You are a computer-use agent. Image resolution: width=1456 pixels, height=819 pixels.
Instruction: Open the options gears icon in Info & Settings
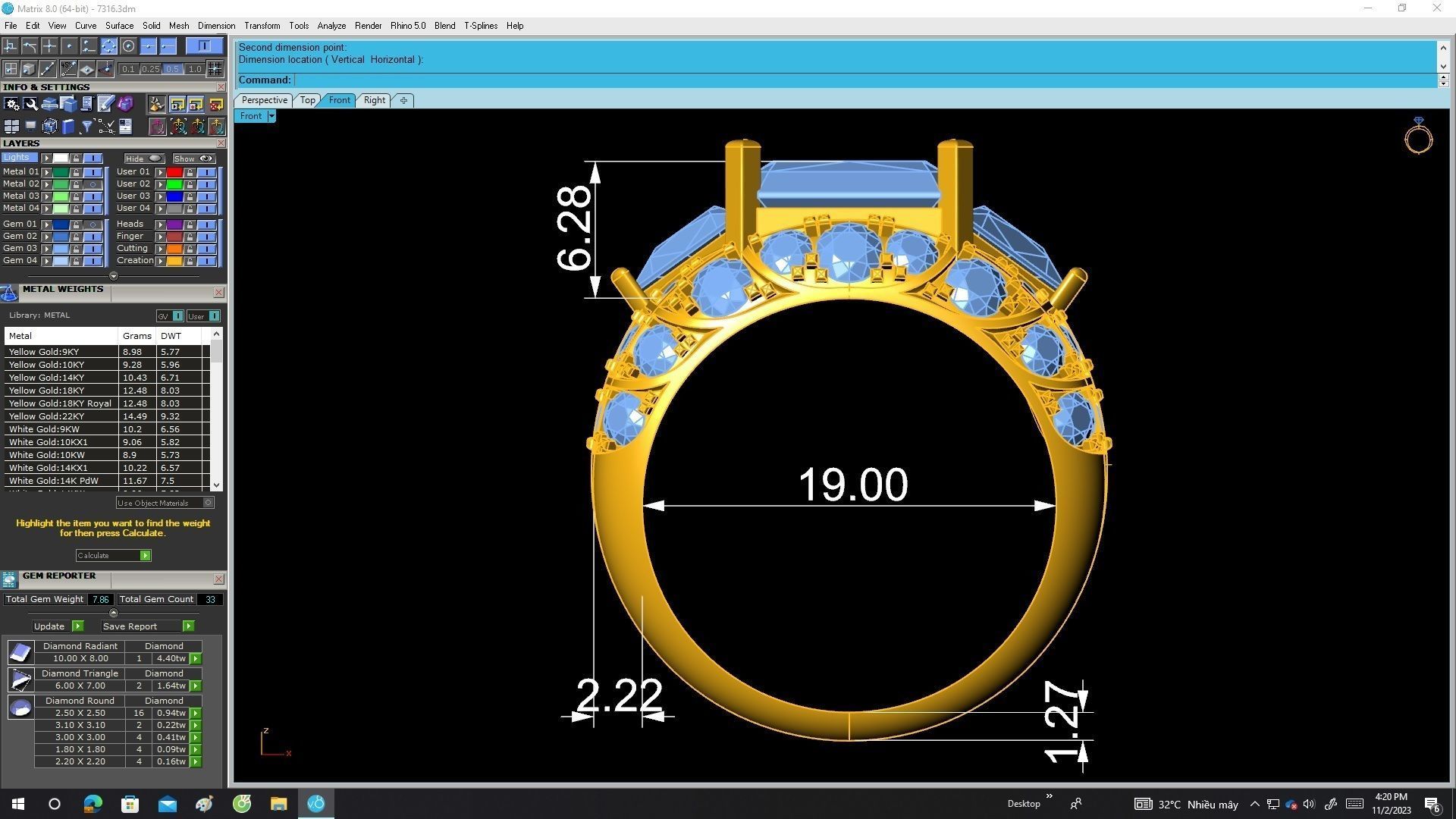(x=11, y=104)
